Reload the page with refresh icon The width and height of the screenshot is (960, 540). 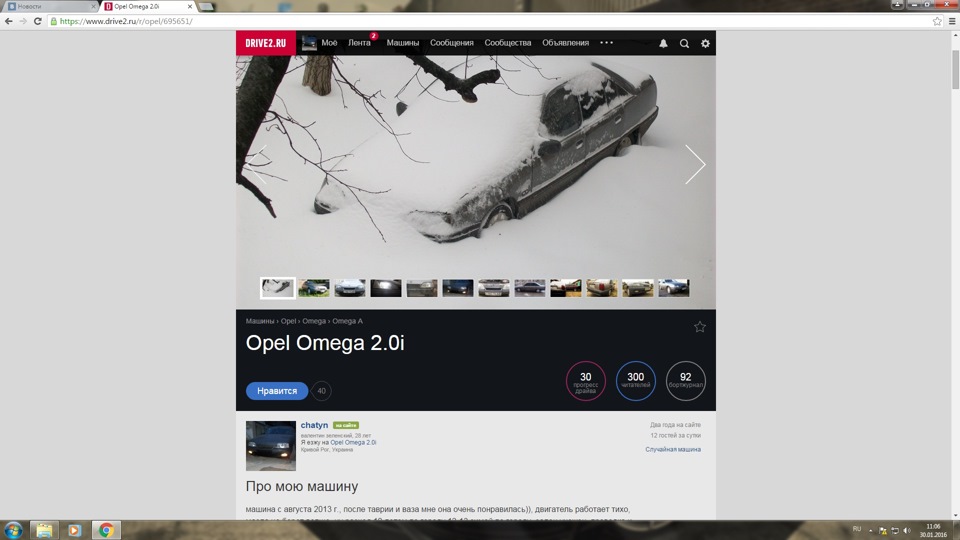point(37,21)
